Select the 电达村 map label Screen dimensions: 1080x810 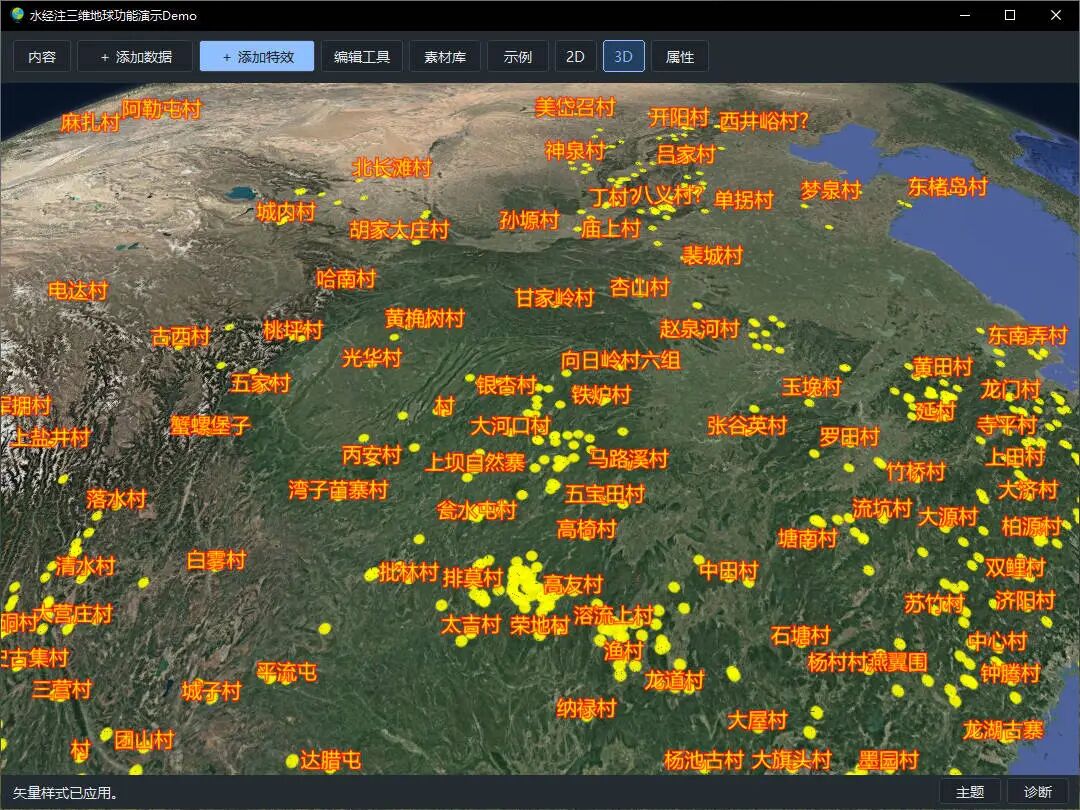coord(78,290)
